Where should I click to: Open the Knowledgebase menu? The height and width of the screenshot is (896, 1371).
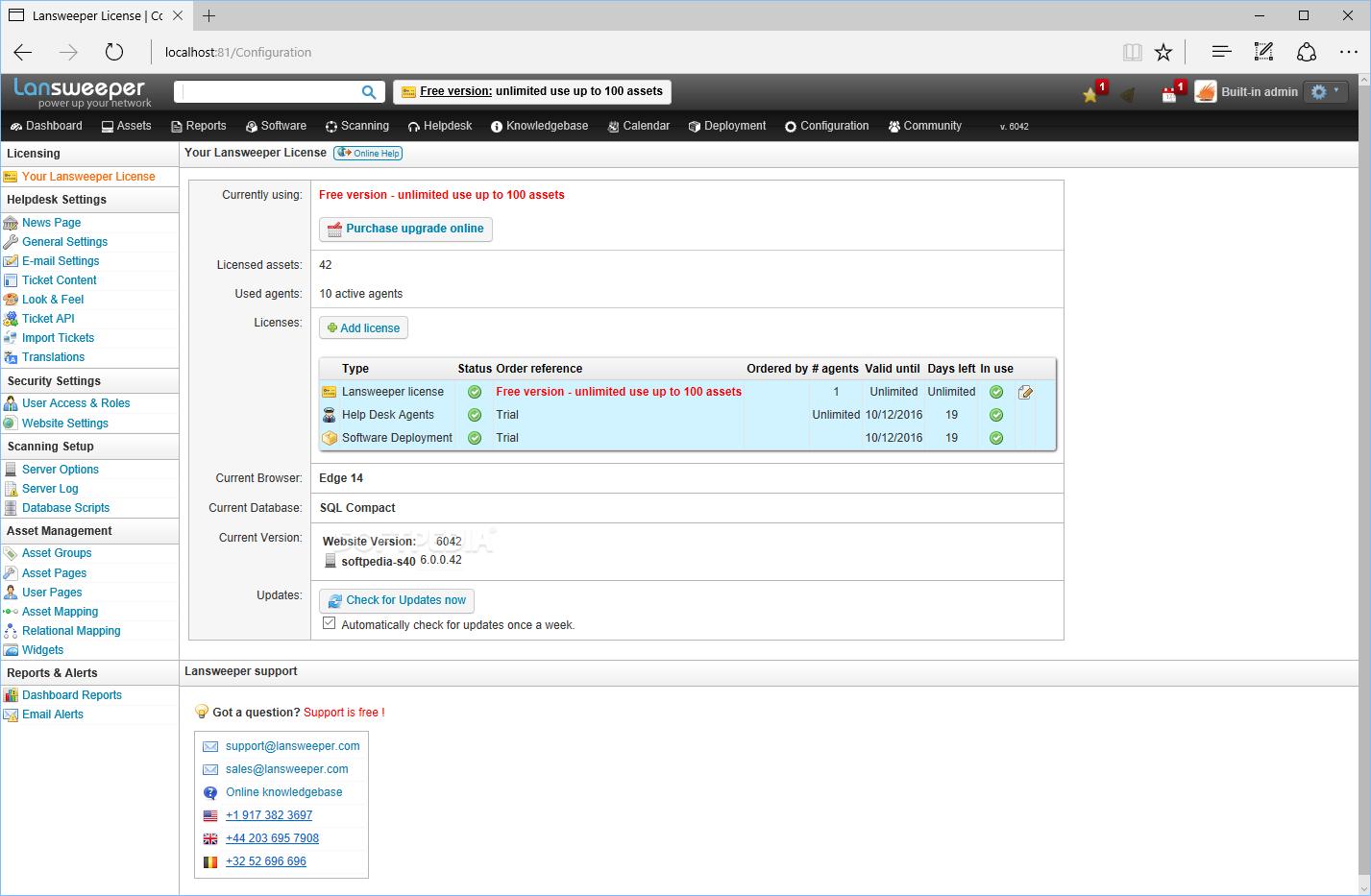pos(539,126)
